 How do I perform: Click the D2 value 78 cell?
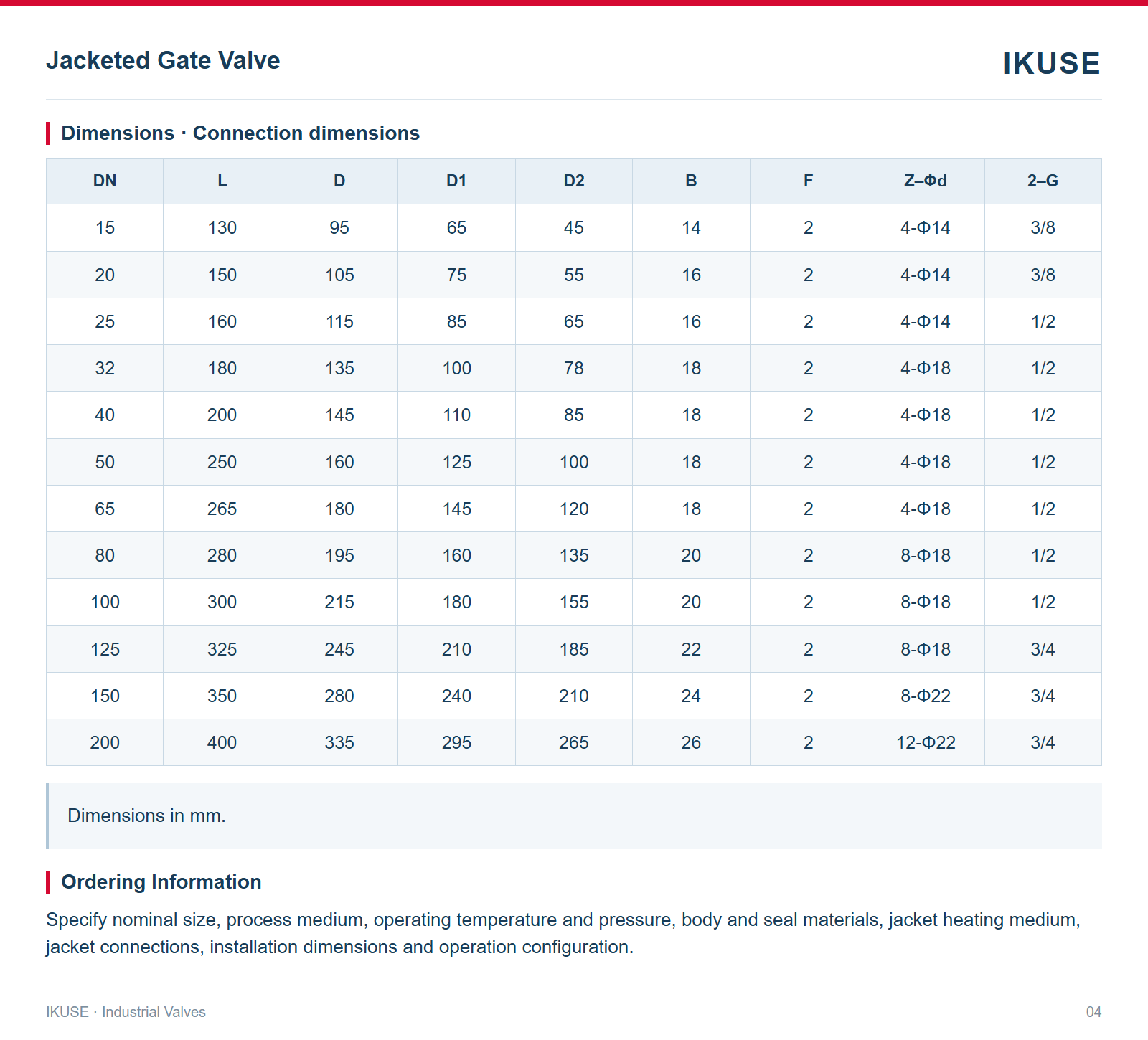(x=574, y=368)
